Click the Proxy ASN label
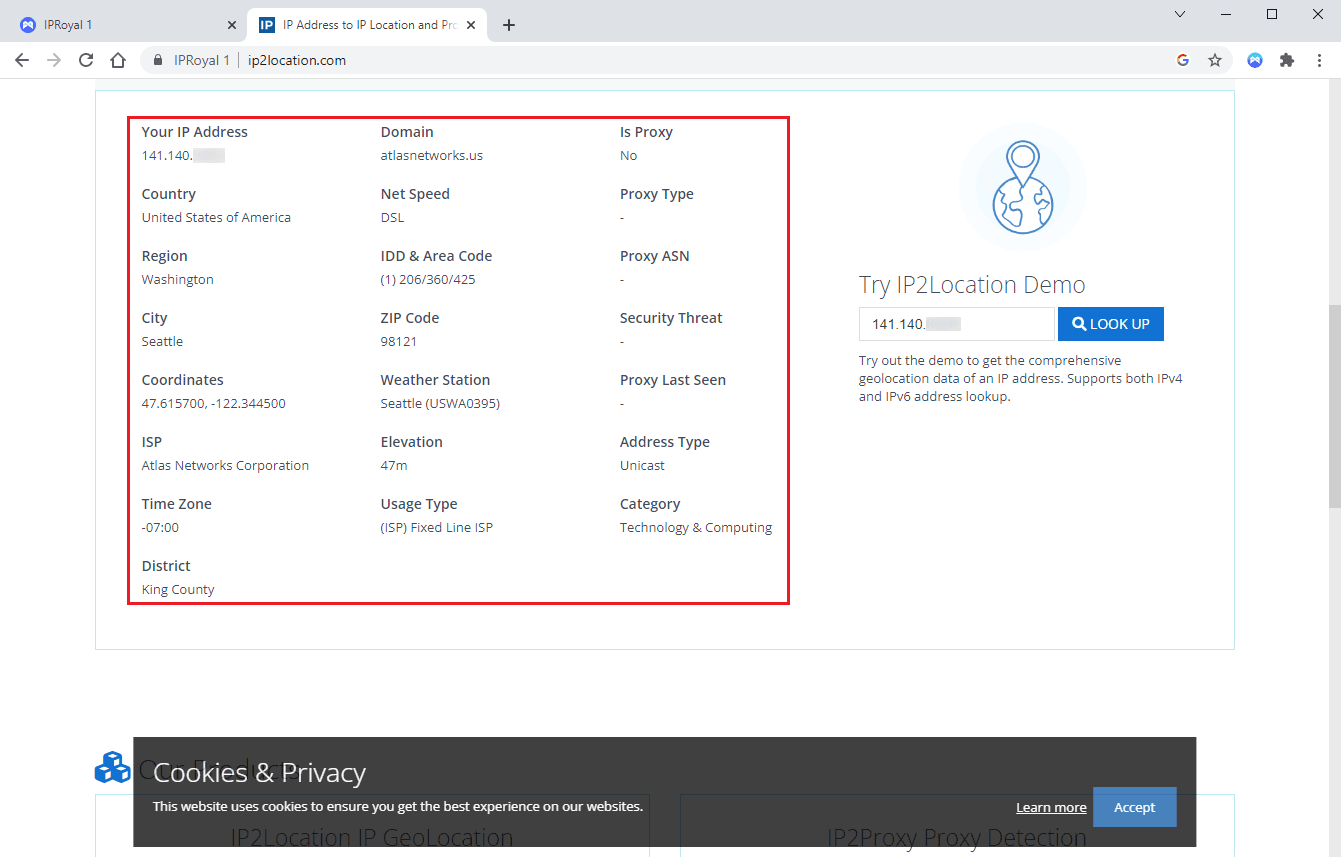Viewport: 1341px width, 857px height. point(655,256)
